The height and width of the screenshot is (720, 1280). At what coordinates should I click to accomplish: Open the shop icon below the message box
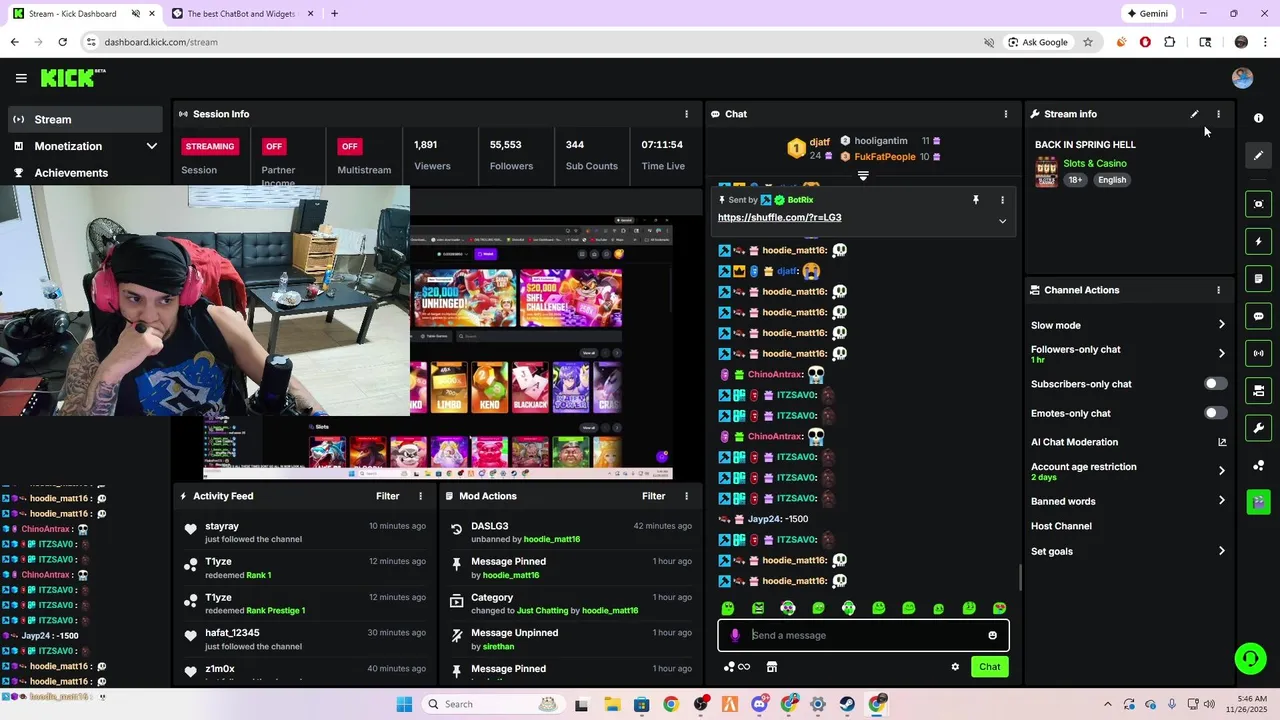772,667
